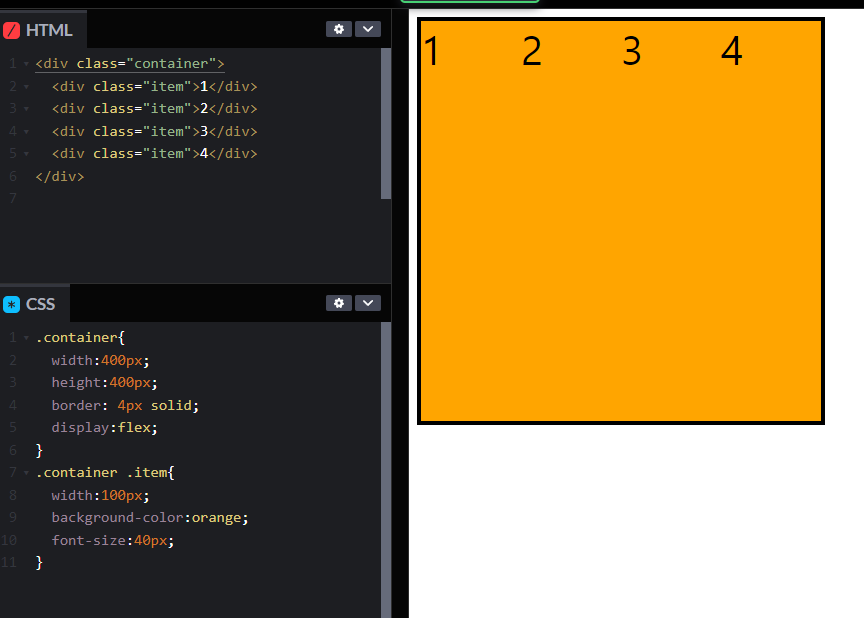
Task: Click the blue CSS asterisk icon
Action: (12, 304)
